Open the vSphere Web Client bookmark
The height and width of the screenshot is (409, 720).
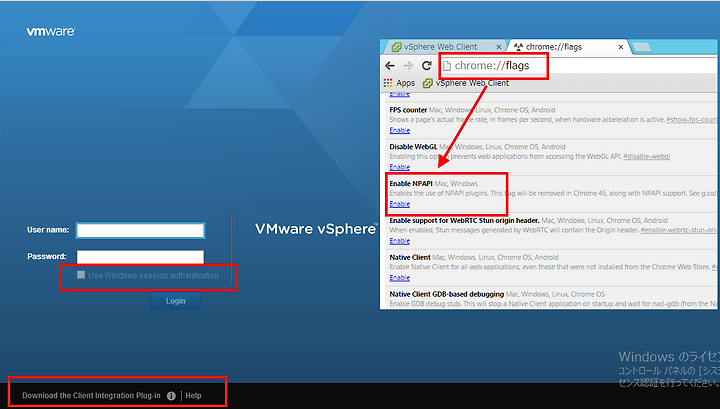(466, 83)
